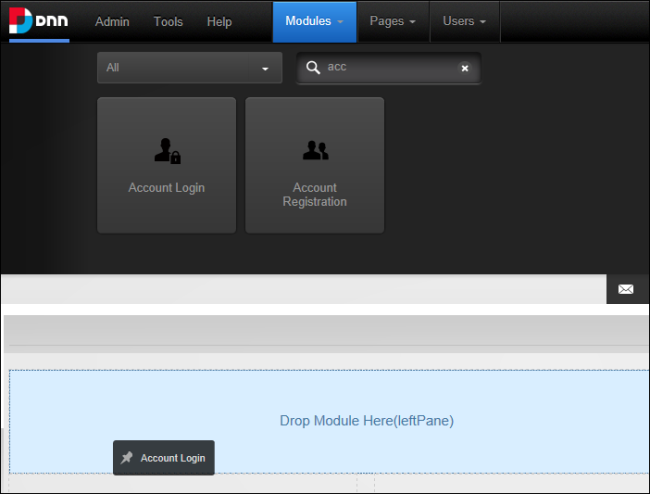Image resolution: width=650 pixels, height=494 pixels.
Task: Click the Account Registration people icon
Action: pos(315,150)
